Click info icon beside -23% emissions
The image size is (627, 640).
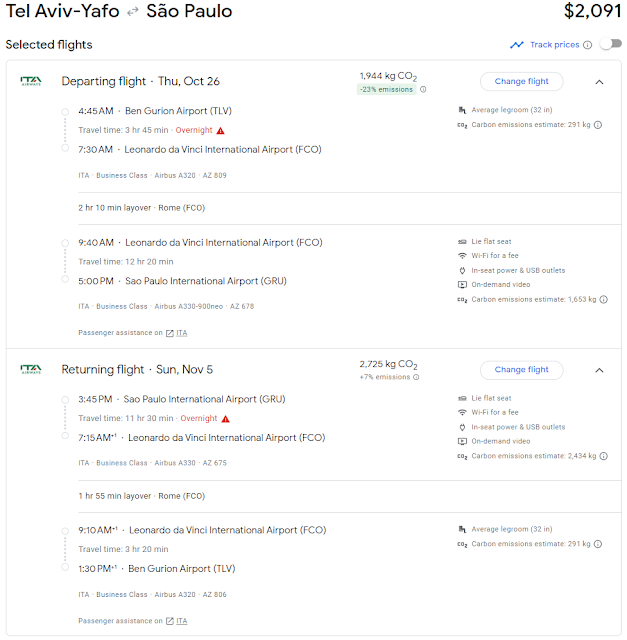(x=423, y=90)
